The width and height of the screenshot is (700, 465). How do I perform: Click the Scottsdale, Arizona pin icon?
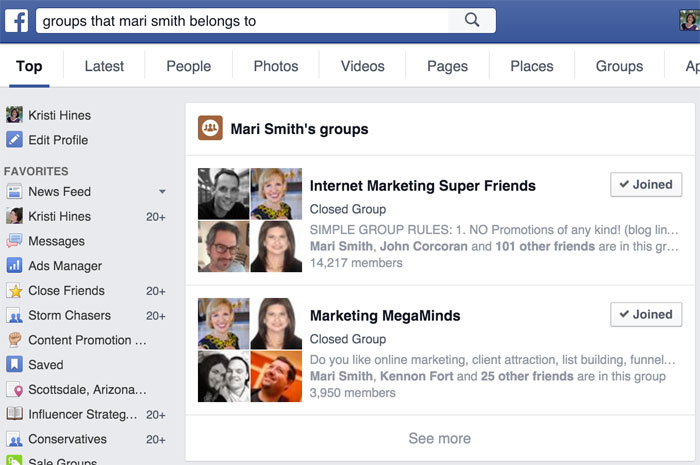(x=14, y=390)
